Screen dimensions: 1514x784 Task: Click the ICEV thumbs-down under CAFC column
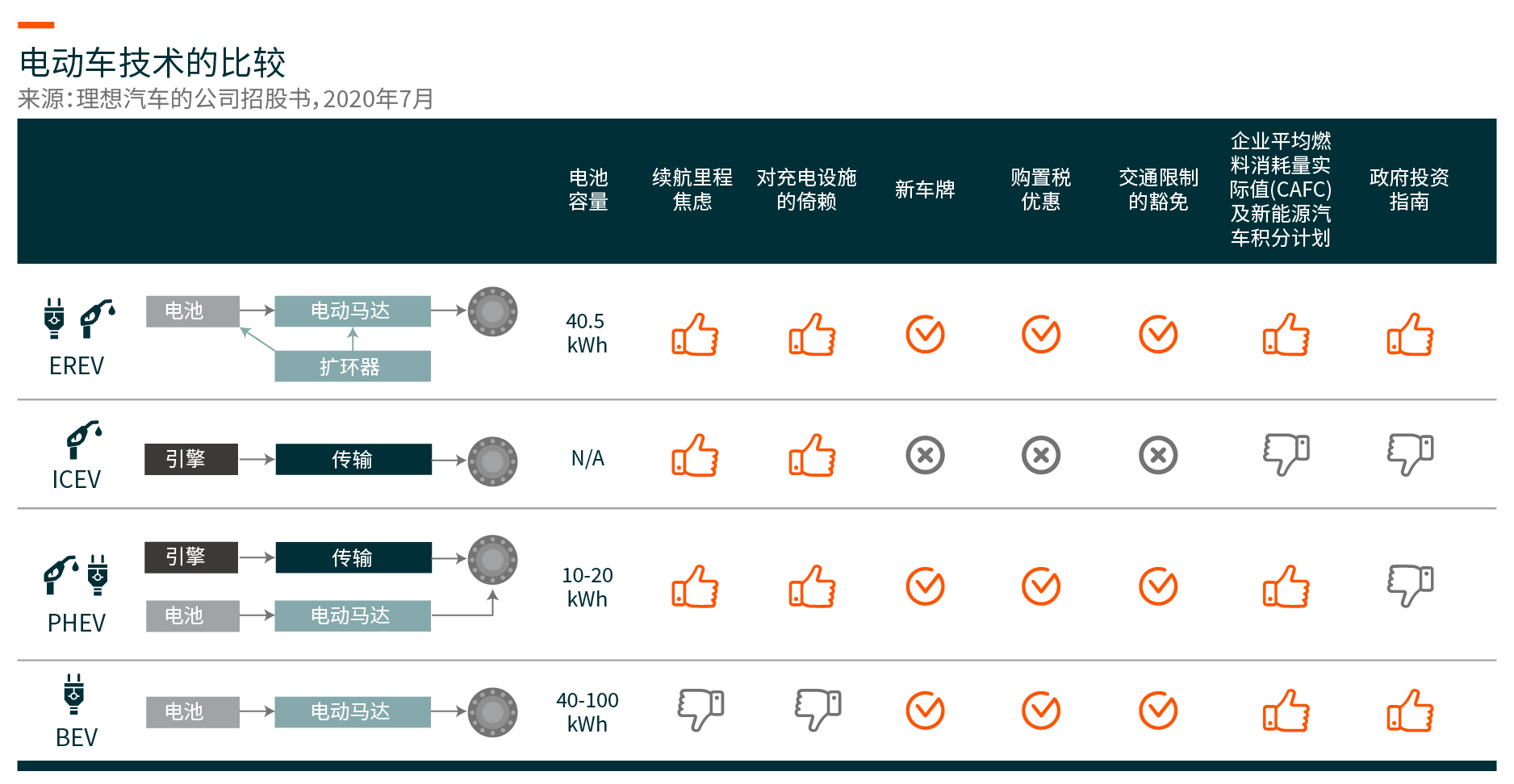1286,455
